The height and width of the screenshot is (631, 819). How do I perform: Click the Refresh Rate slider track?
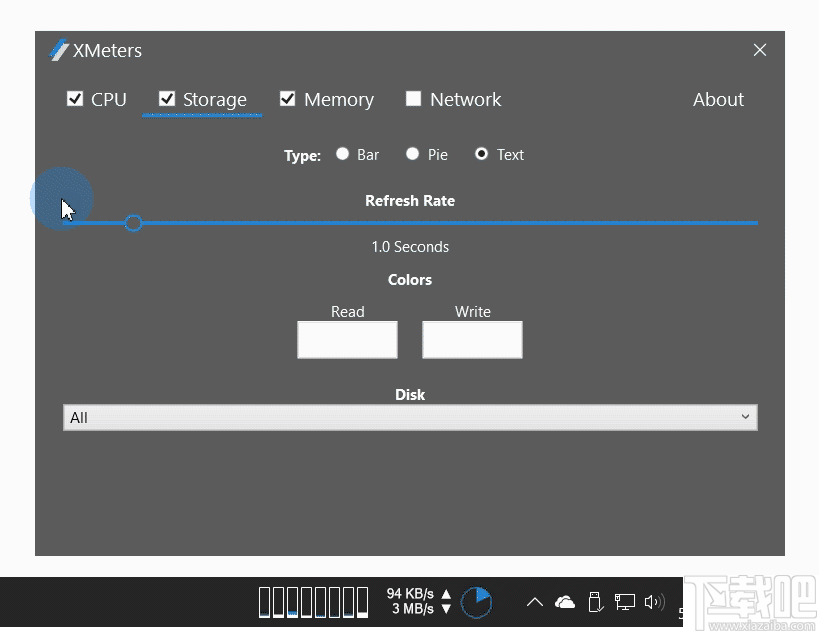(x=411, y=223)
